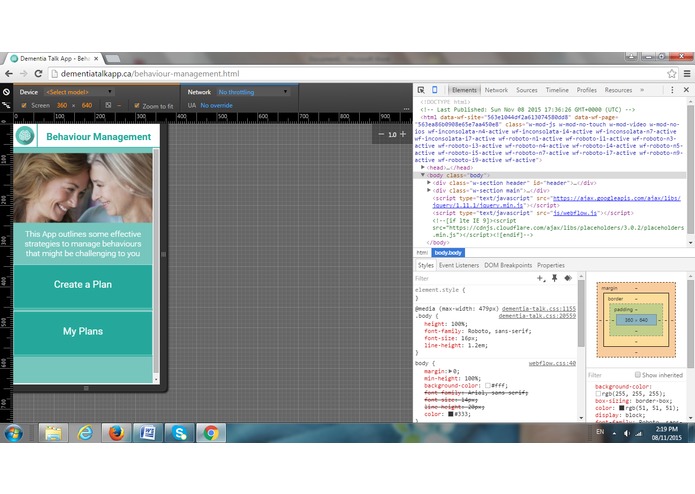Click the computed rgb(51, 51, 51) swatch
Screen dimensions: 695x494
point(621,408)
